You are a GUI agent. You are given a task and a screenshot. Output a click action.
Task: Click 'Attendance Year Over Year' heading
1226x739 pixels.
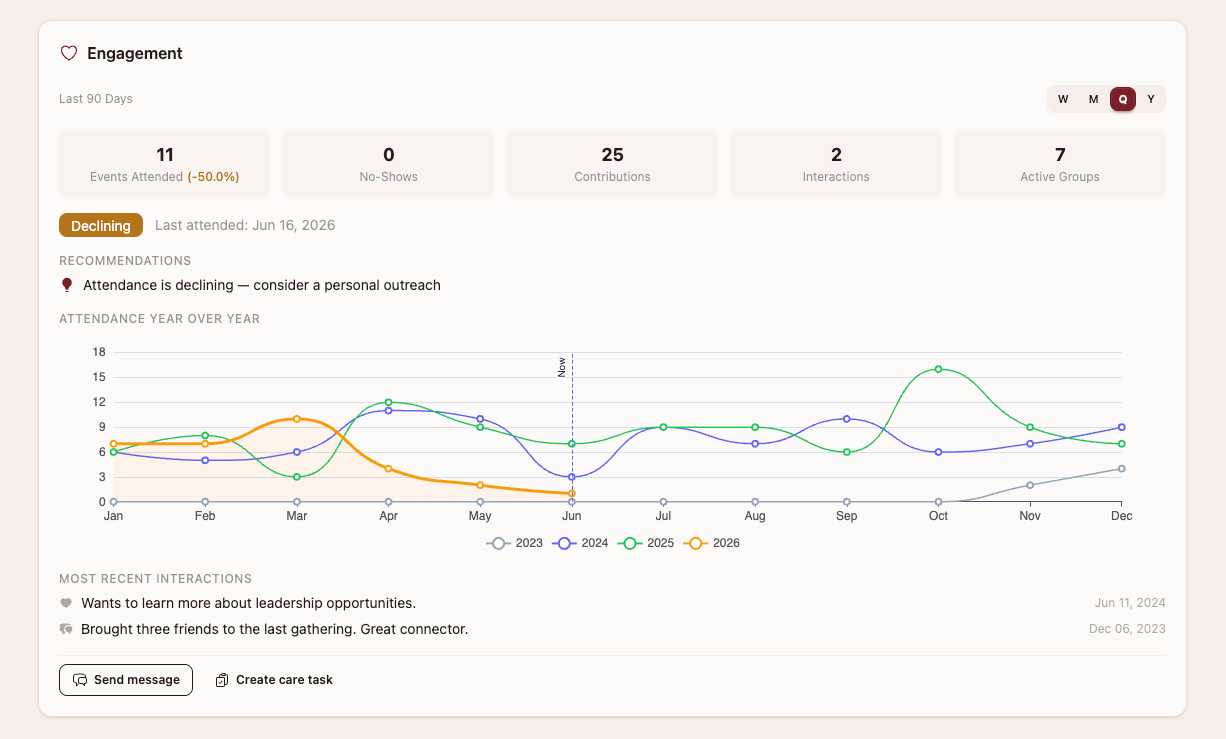tap(159, 319)
